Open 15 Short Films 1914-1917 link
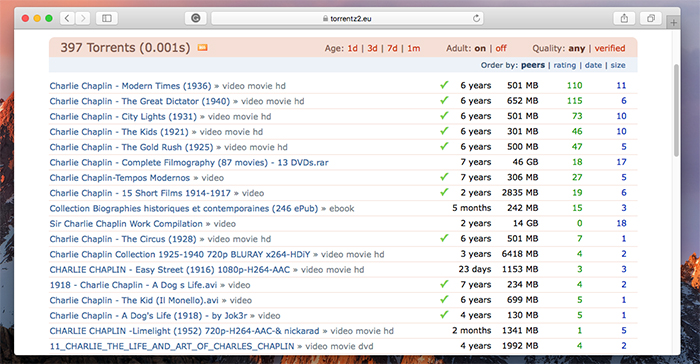 (x=140, y=193)
